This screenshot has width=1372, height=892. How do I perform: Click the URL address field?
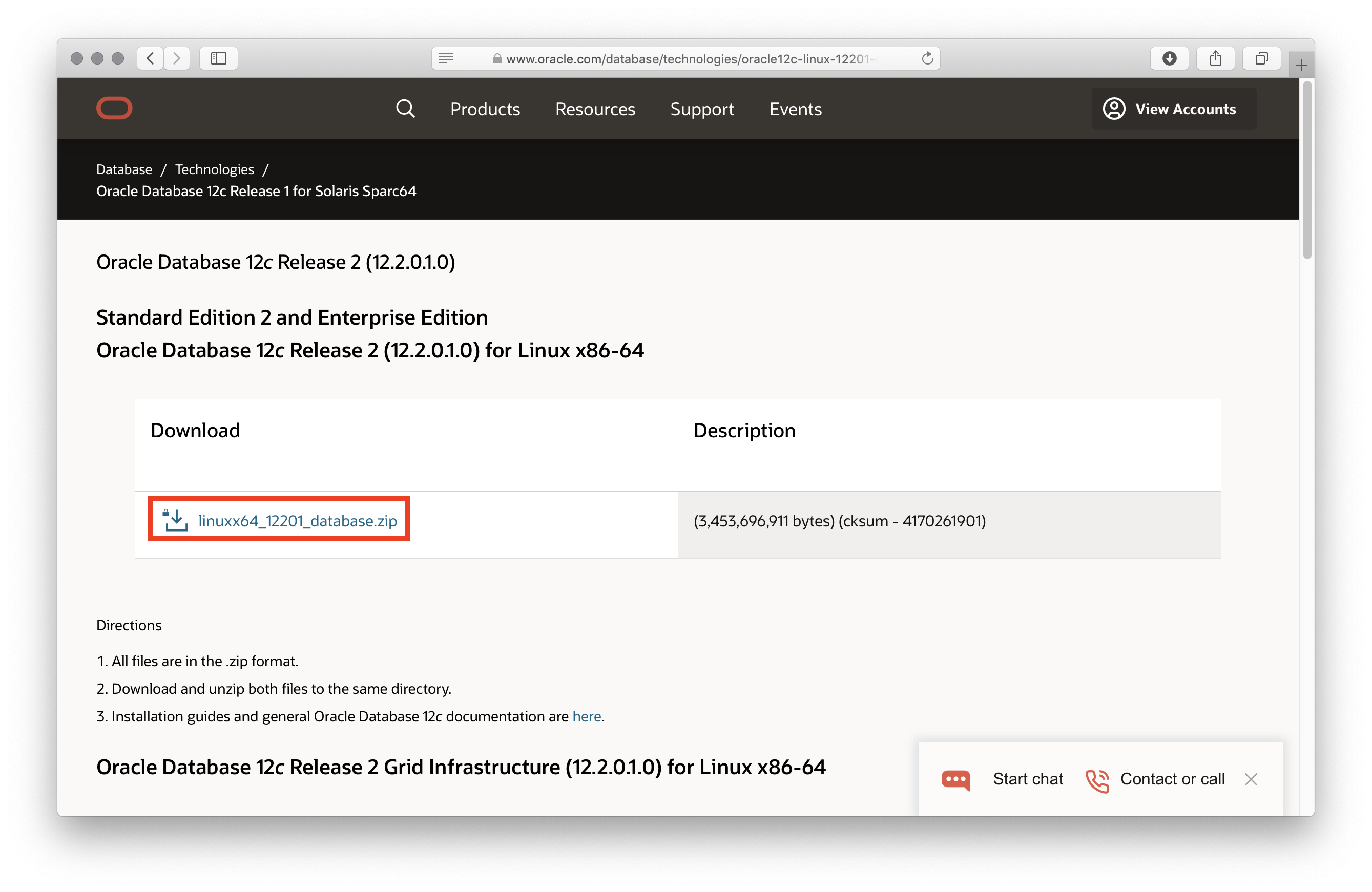point(685,58)
